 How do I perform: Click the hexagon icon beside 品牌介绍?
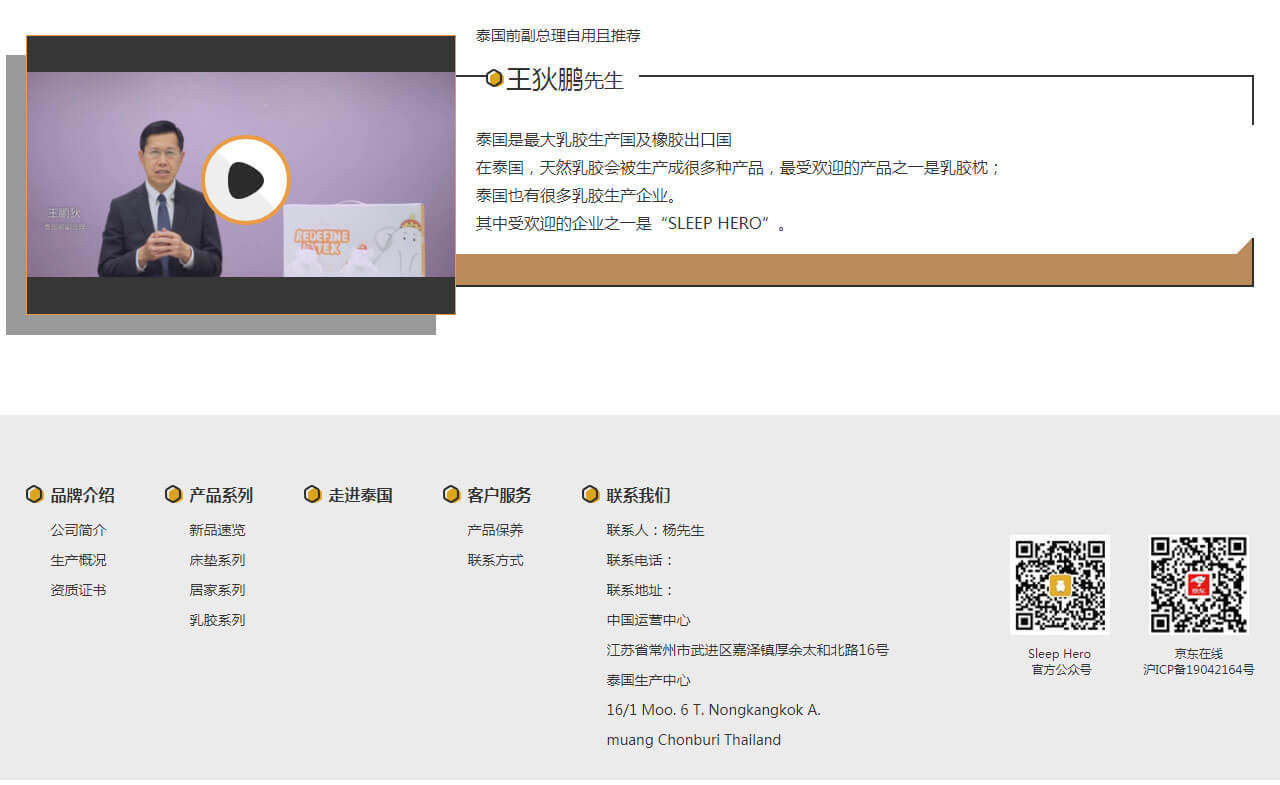34,495
